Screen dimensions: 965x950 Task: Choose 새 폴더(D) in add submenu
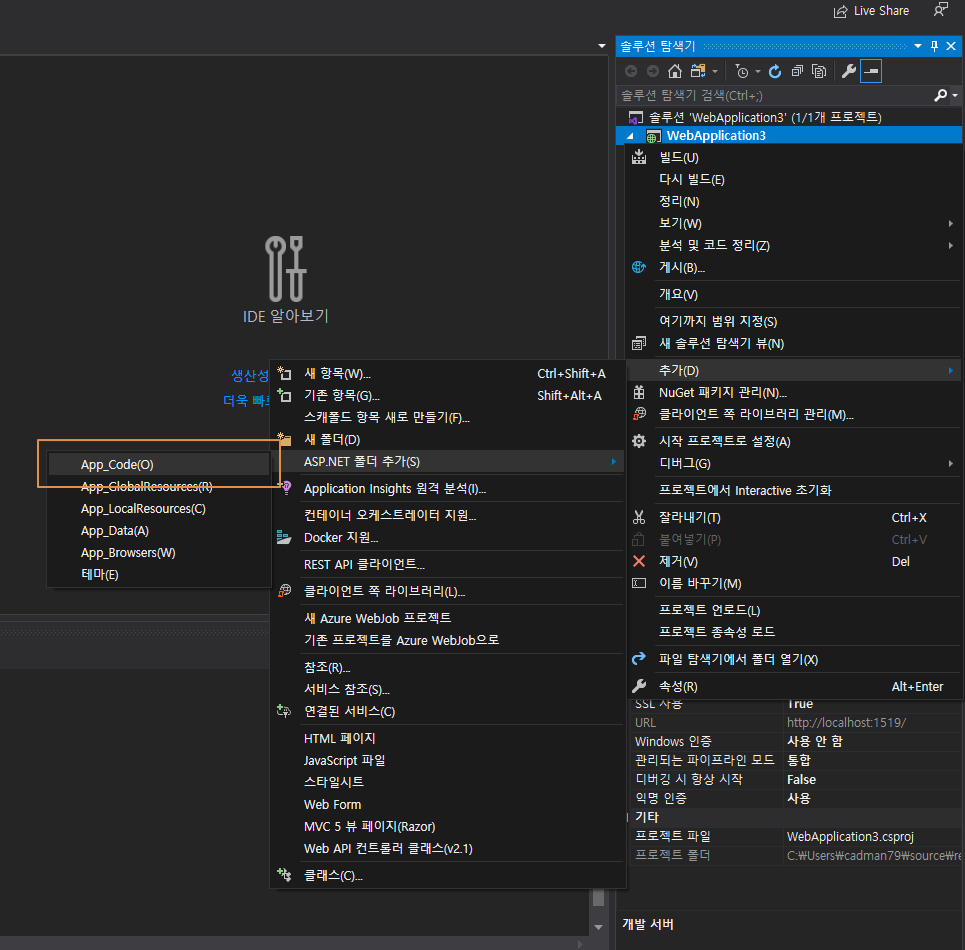(x=447, y=440)
